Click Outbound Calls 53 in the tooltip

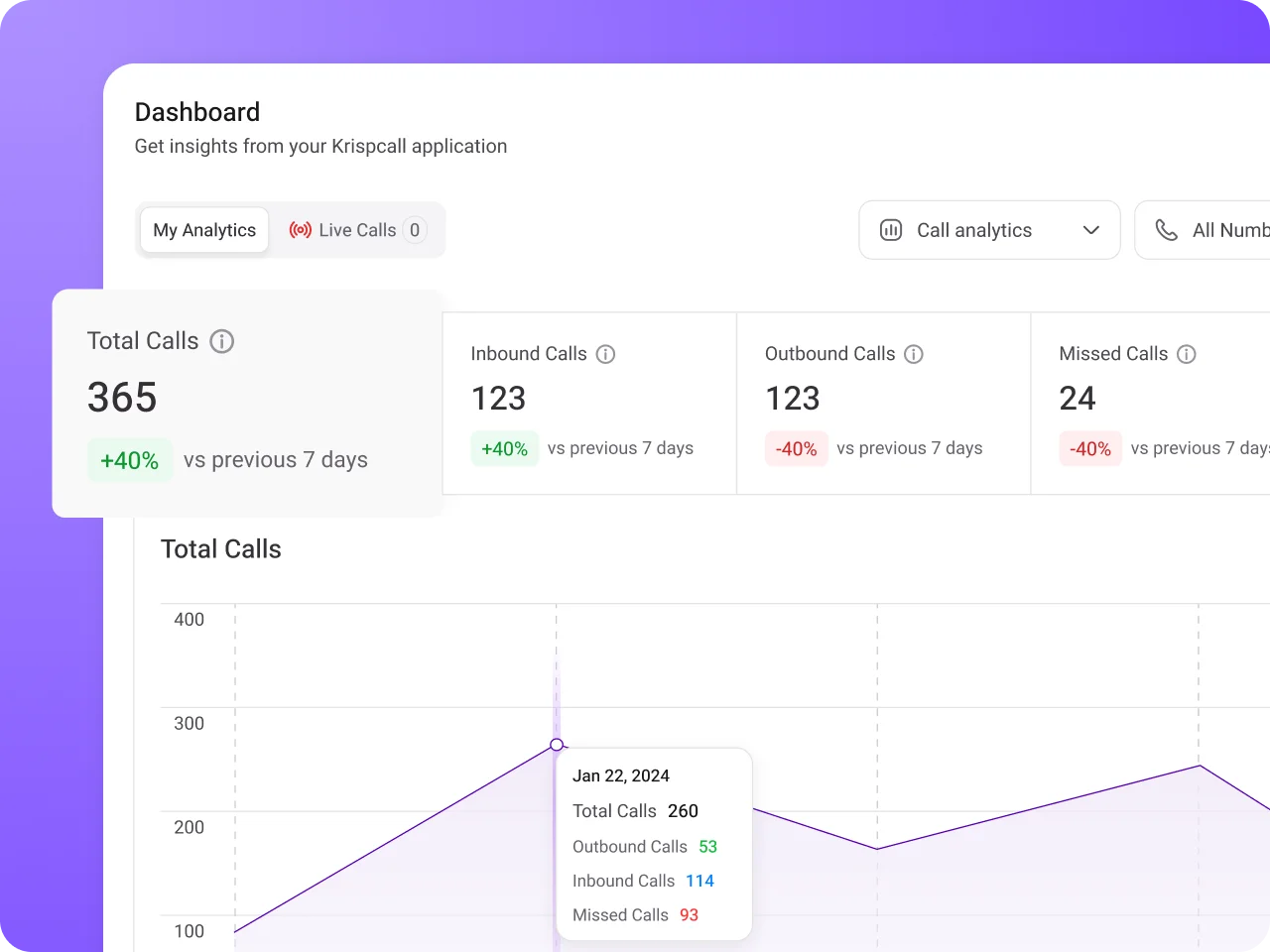tap(645, 847)
